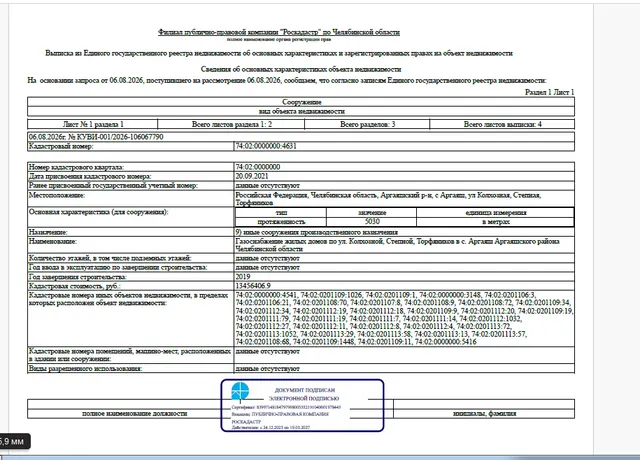Click the underlined heading 'Филиал публично-правовой компании Роскадастр'
The height and width of the screenshot is (460, 640).
coord(279,32)
